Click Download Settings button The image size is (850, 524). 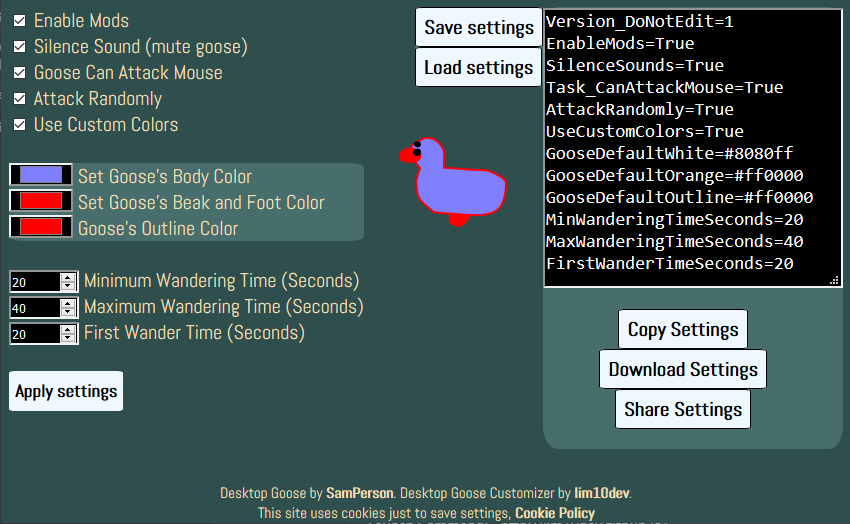tap(683, 370)
